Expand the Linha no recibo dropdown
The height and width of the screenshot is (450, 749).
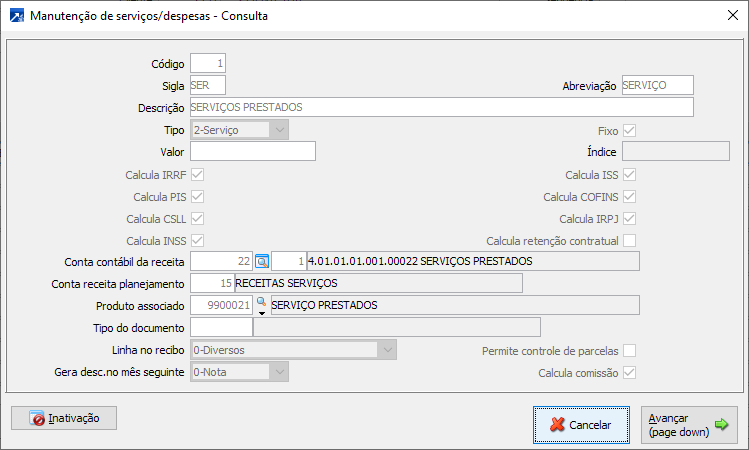[x=387, y=349]
